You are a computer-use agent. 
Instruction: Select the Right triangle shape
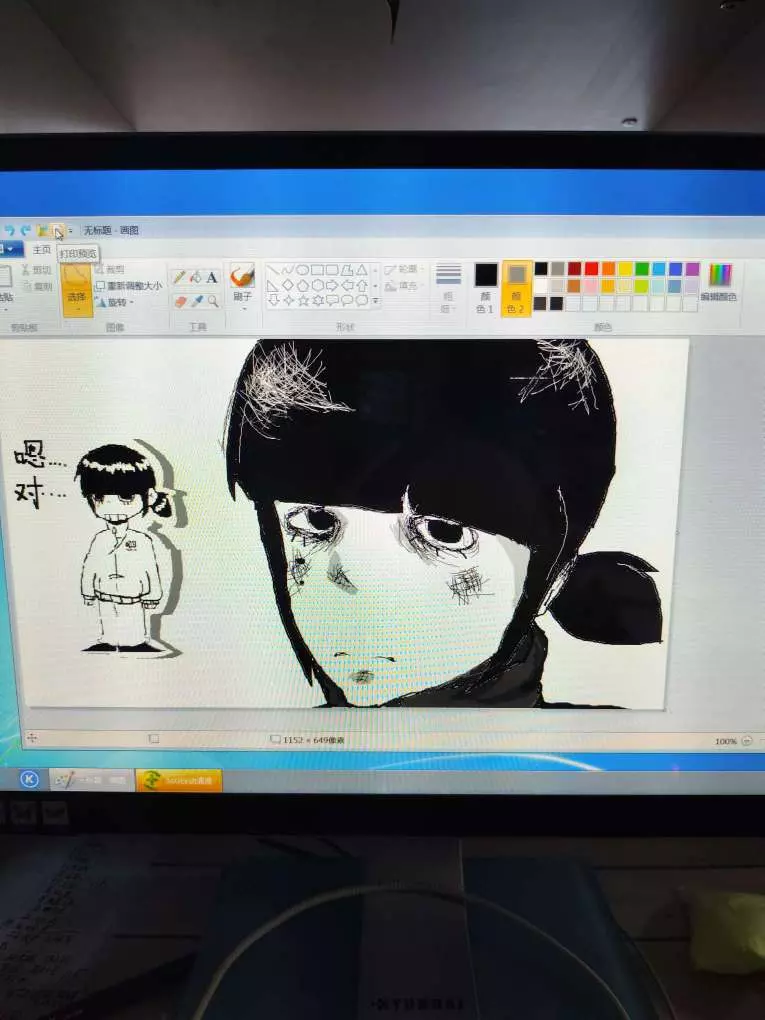point(273,285)
